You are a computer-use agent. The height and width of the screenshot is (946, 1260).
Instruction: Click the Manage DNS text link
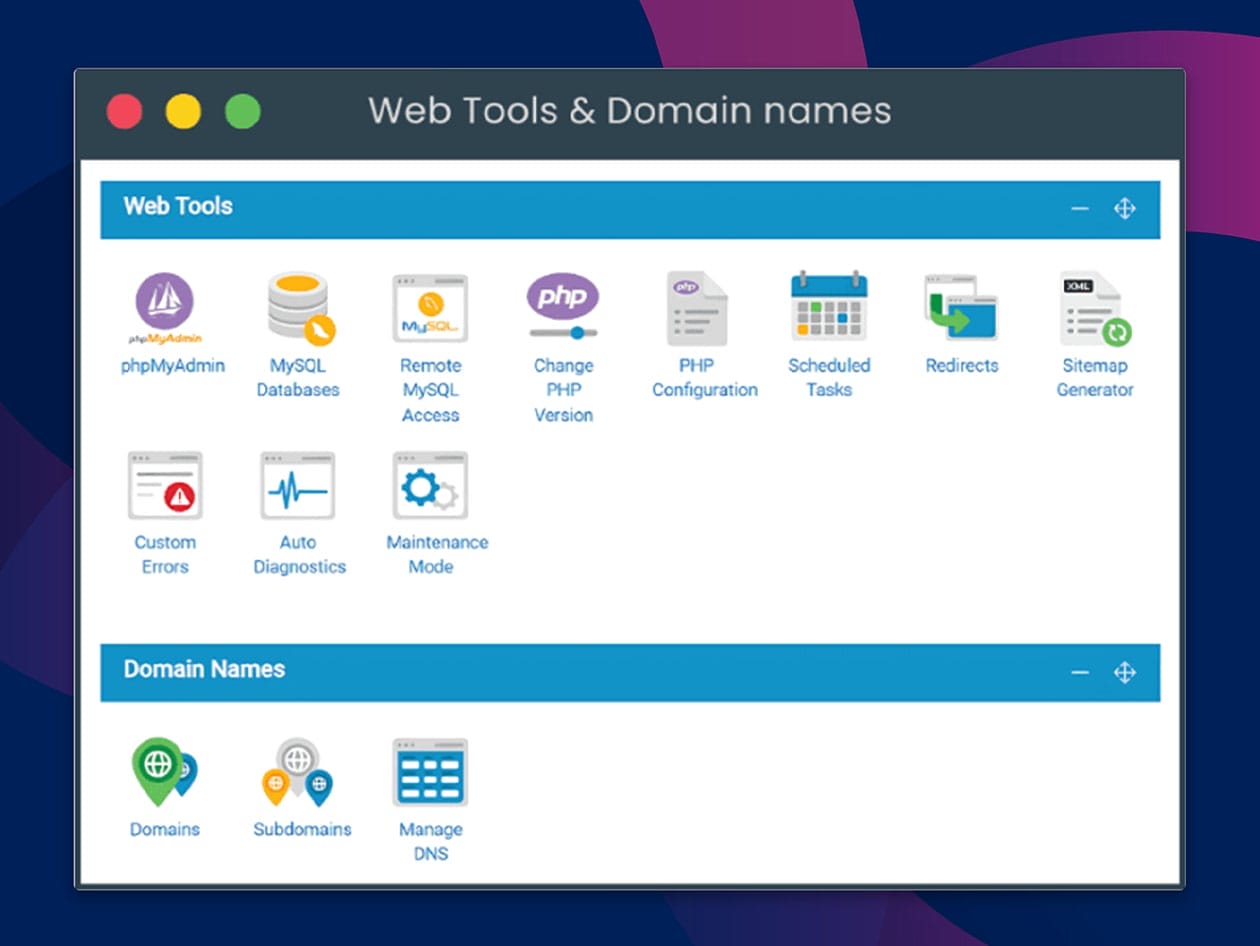click(x=430, y=841)
